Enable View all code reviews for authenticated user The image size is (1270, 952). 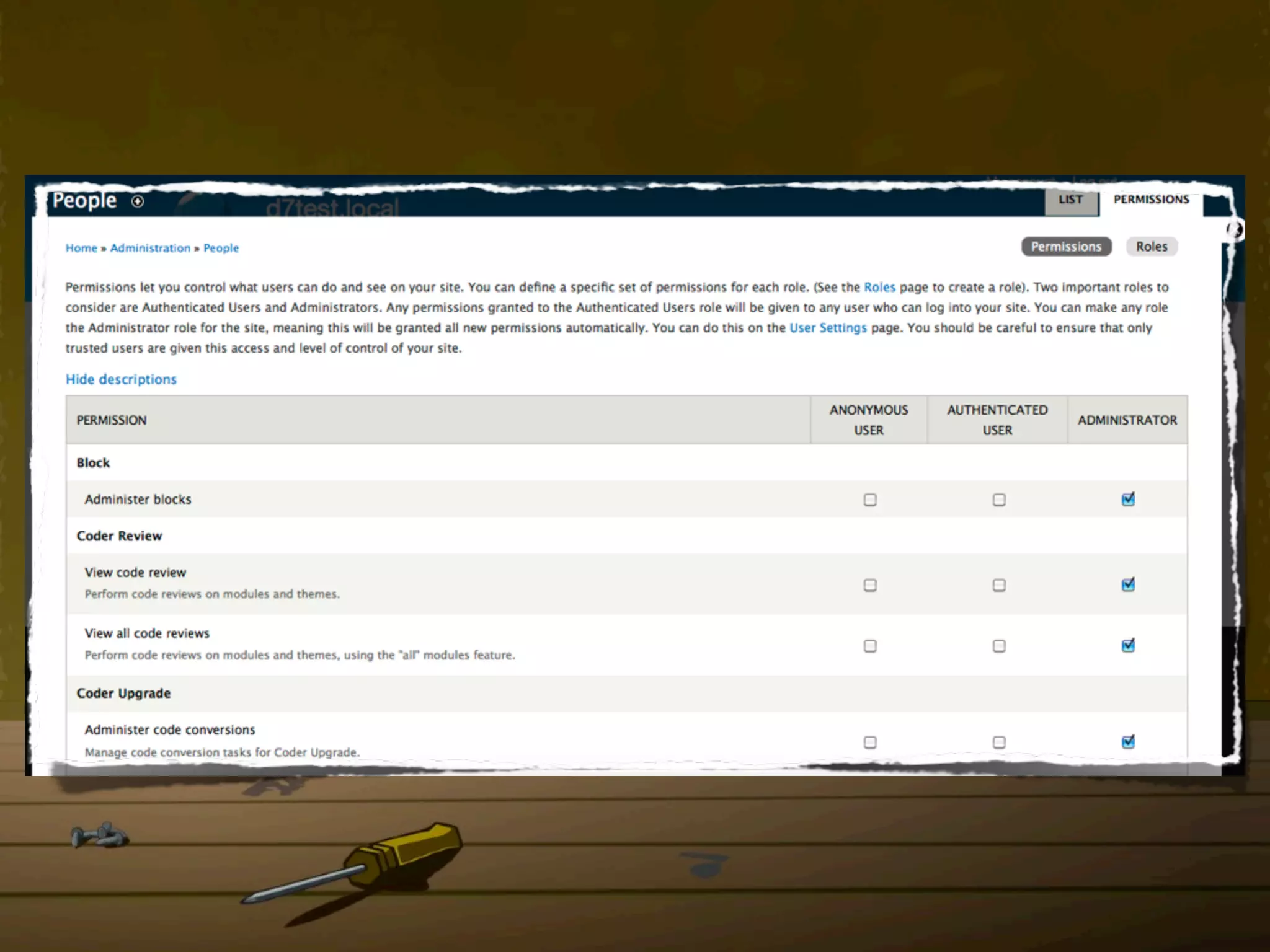coord(999,646)
